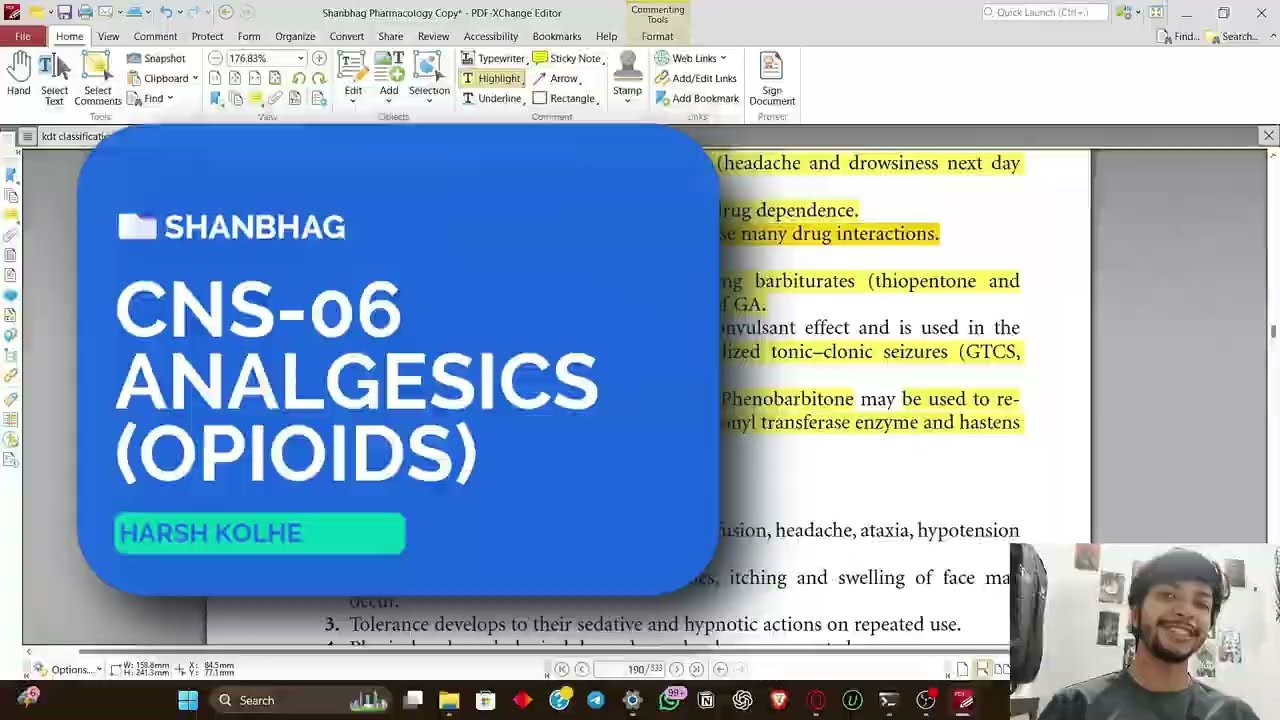Open the Review ribbon tab

(433, 36)
